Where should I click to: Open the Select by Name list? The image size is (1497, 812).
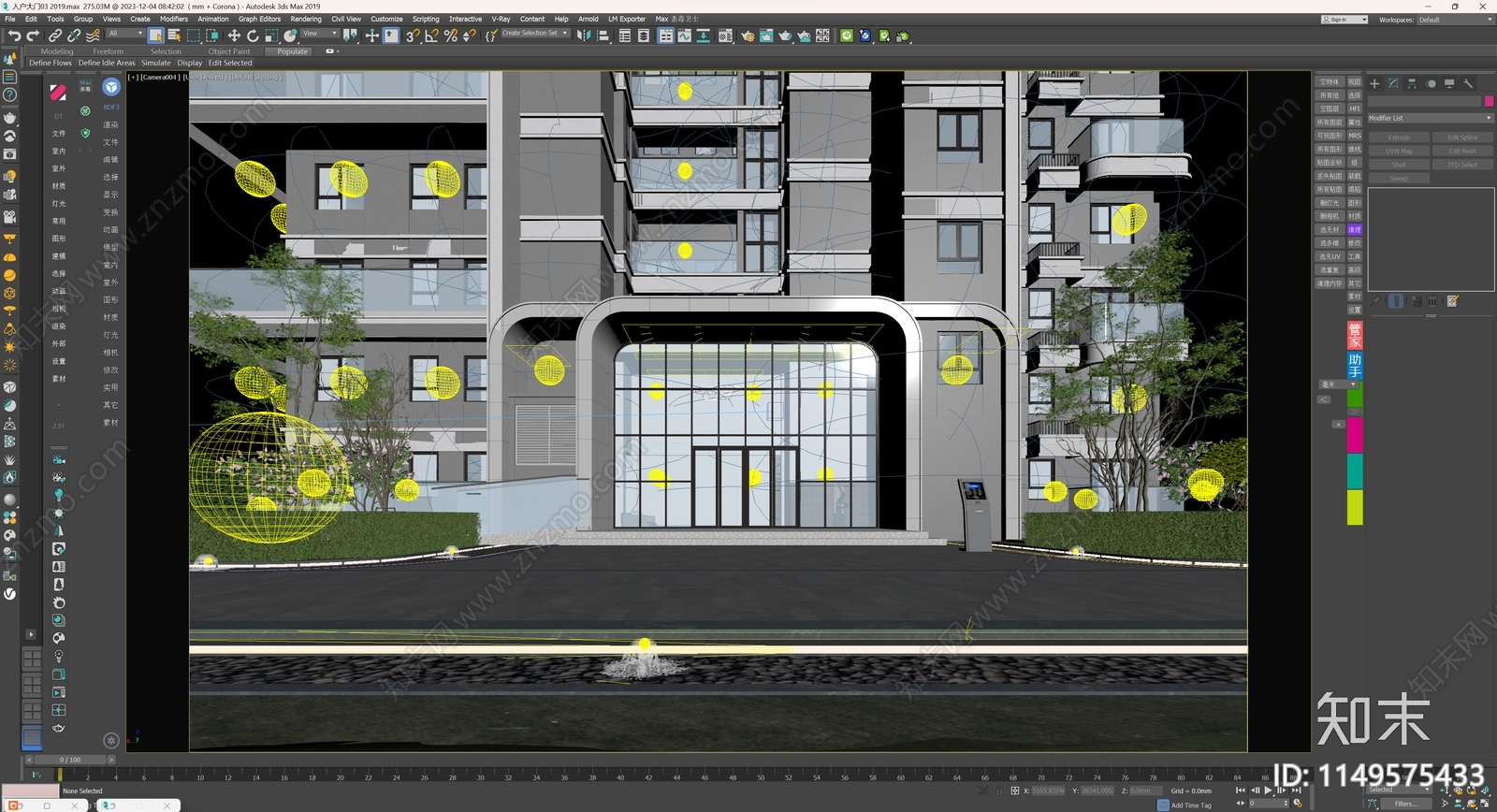coord(174,36)
